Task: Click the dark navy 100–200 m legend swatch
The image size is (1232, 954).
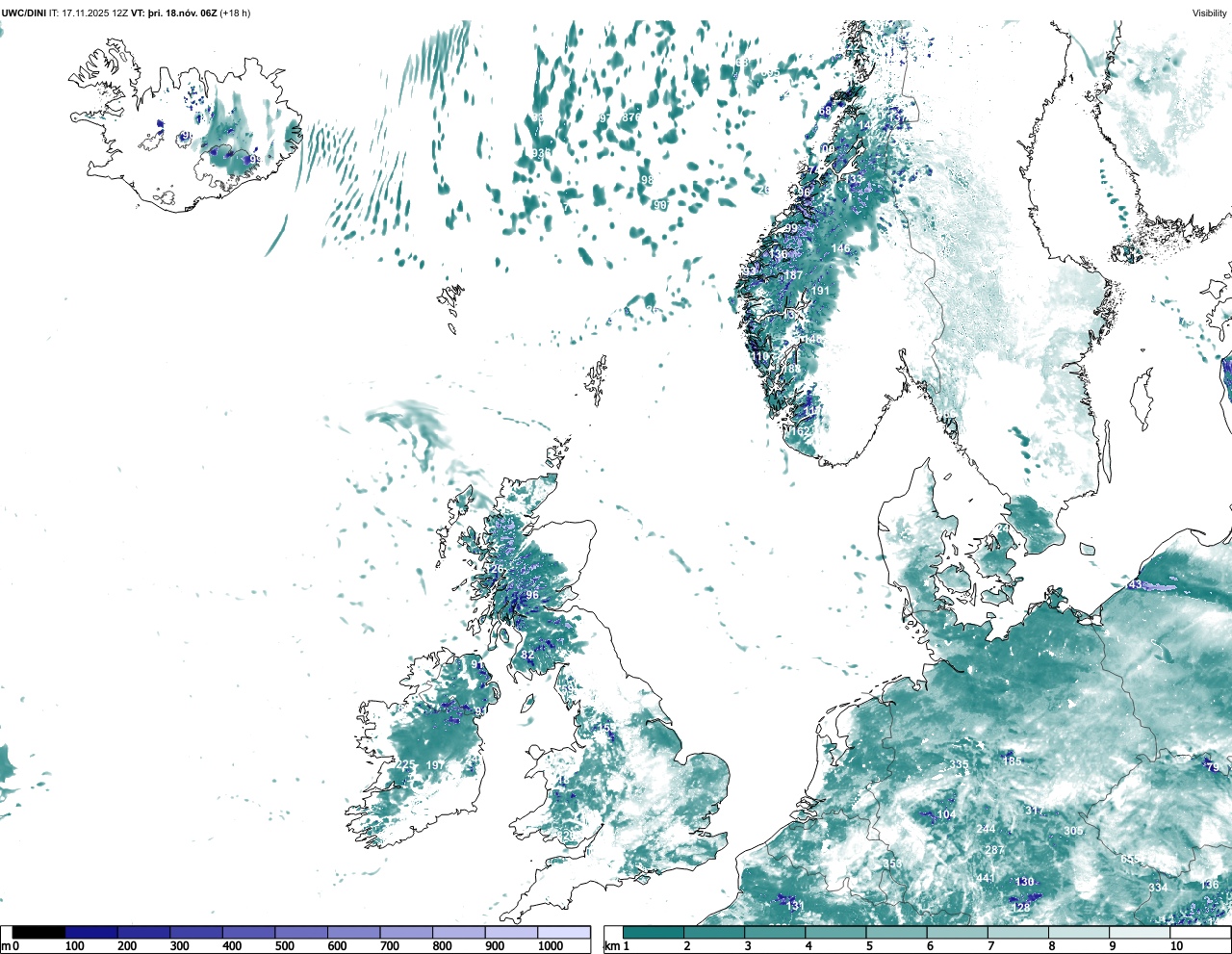Action: 91,933
